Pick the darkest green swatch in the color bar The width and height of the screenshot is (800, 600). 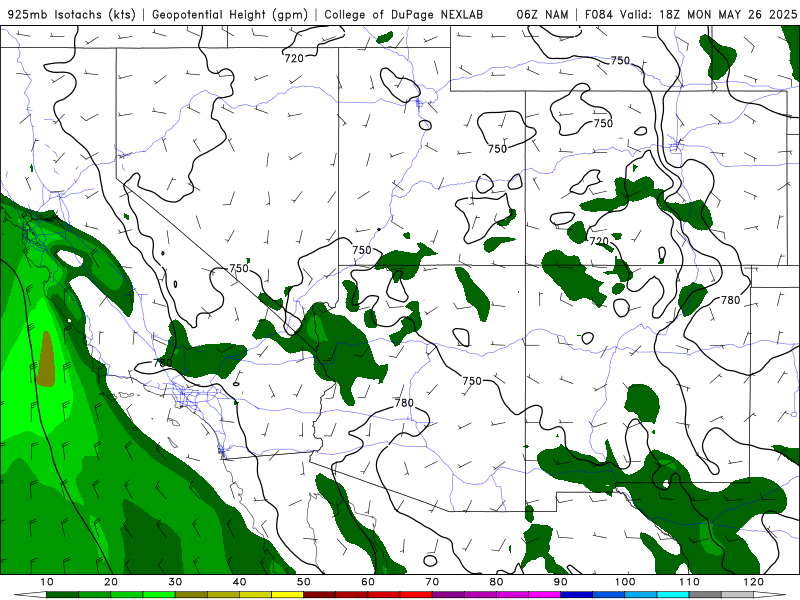coord(62,595)
